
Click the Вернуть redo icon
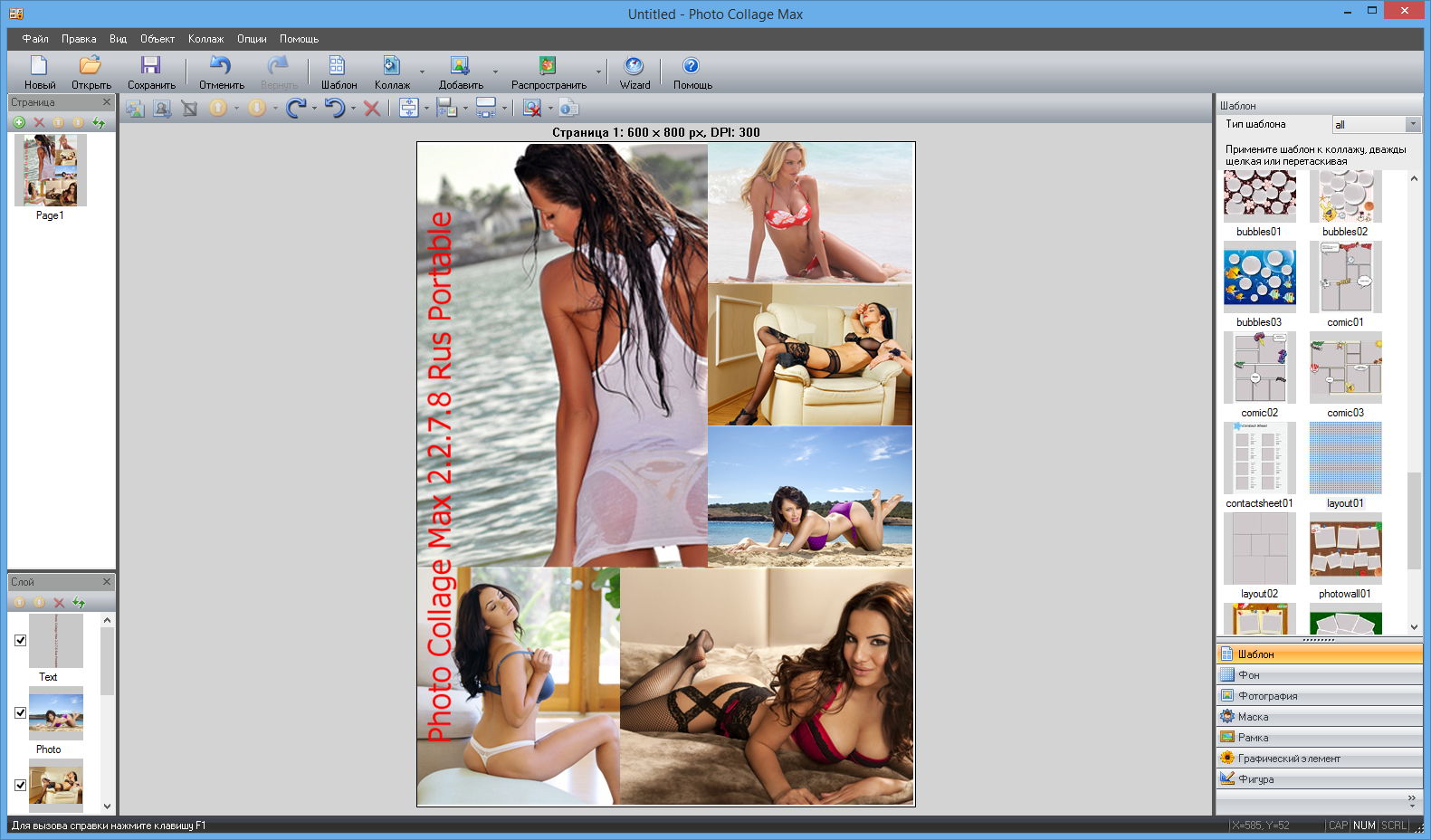(278, 65)
